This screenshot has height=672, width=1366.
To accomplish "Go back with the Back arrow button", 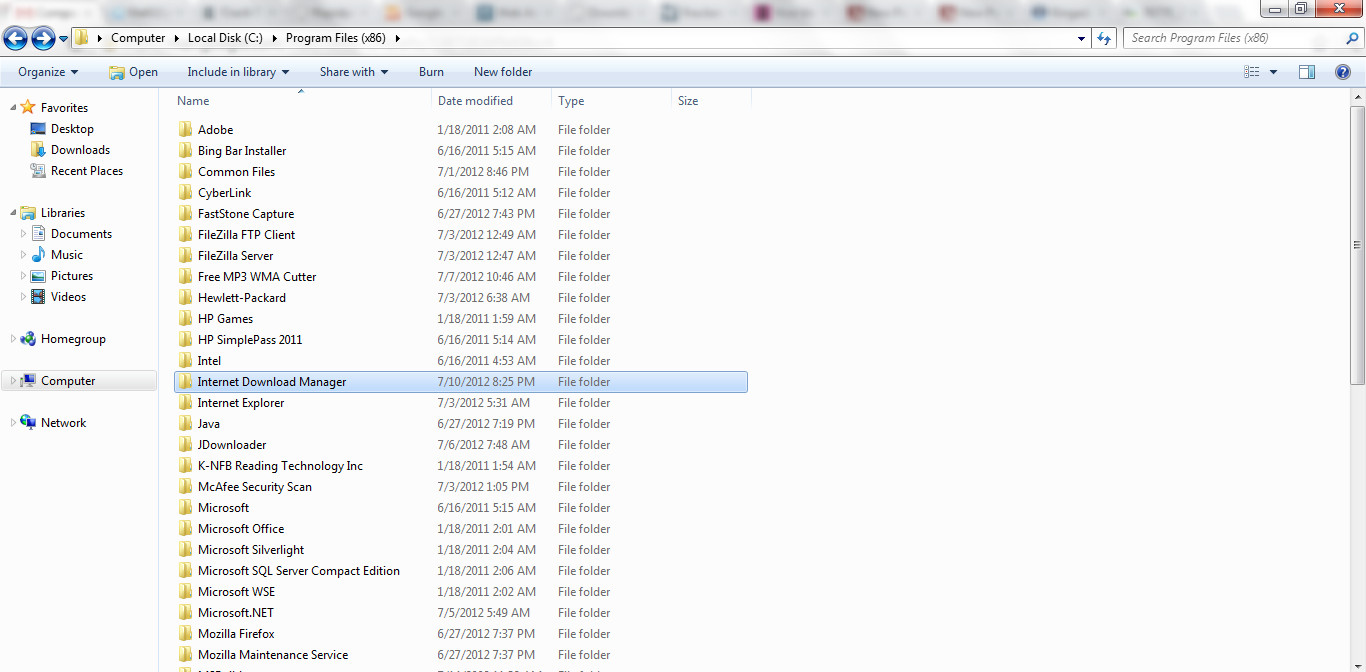I will (x=15, y=39).
